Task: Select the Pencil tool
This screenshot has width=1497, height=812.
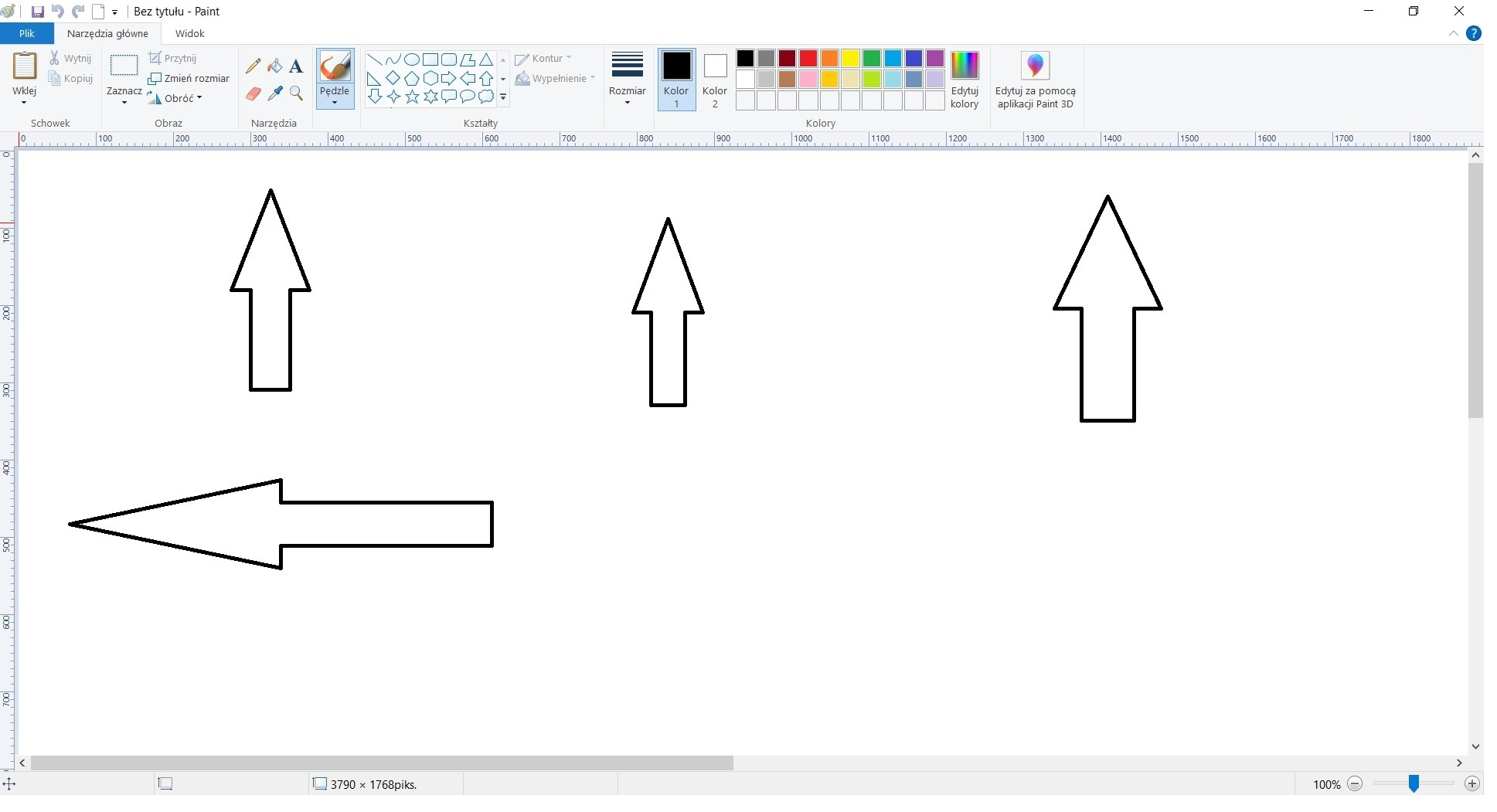Action: pos(253,66)
